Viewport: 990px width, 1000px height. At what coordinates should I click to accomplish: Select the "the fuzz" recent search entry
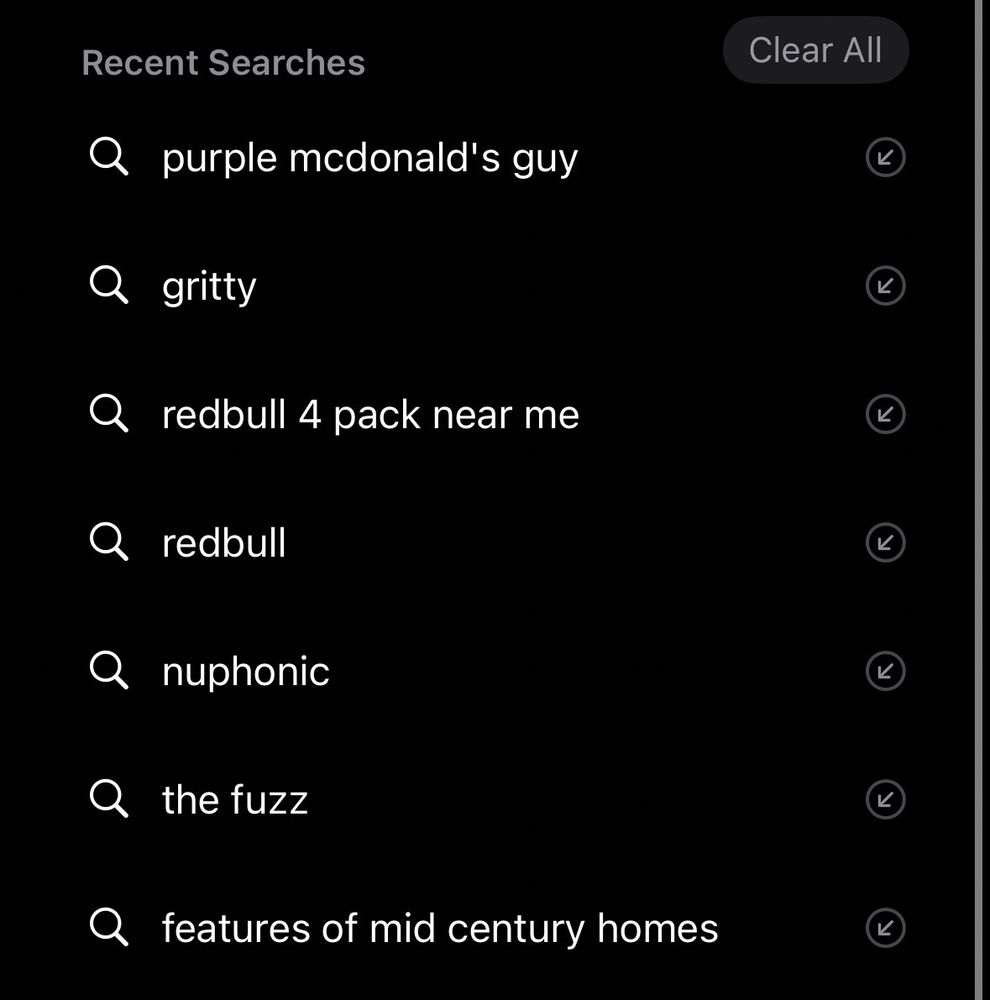pos(235,799)
